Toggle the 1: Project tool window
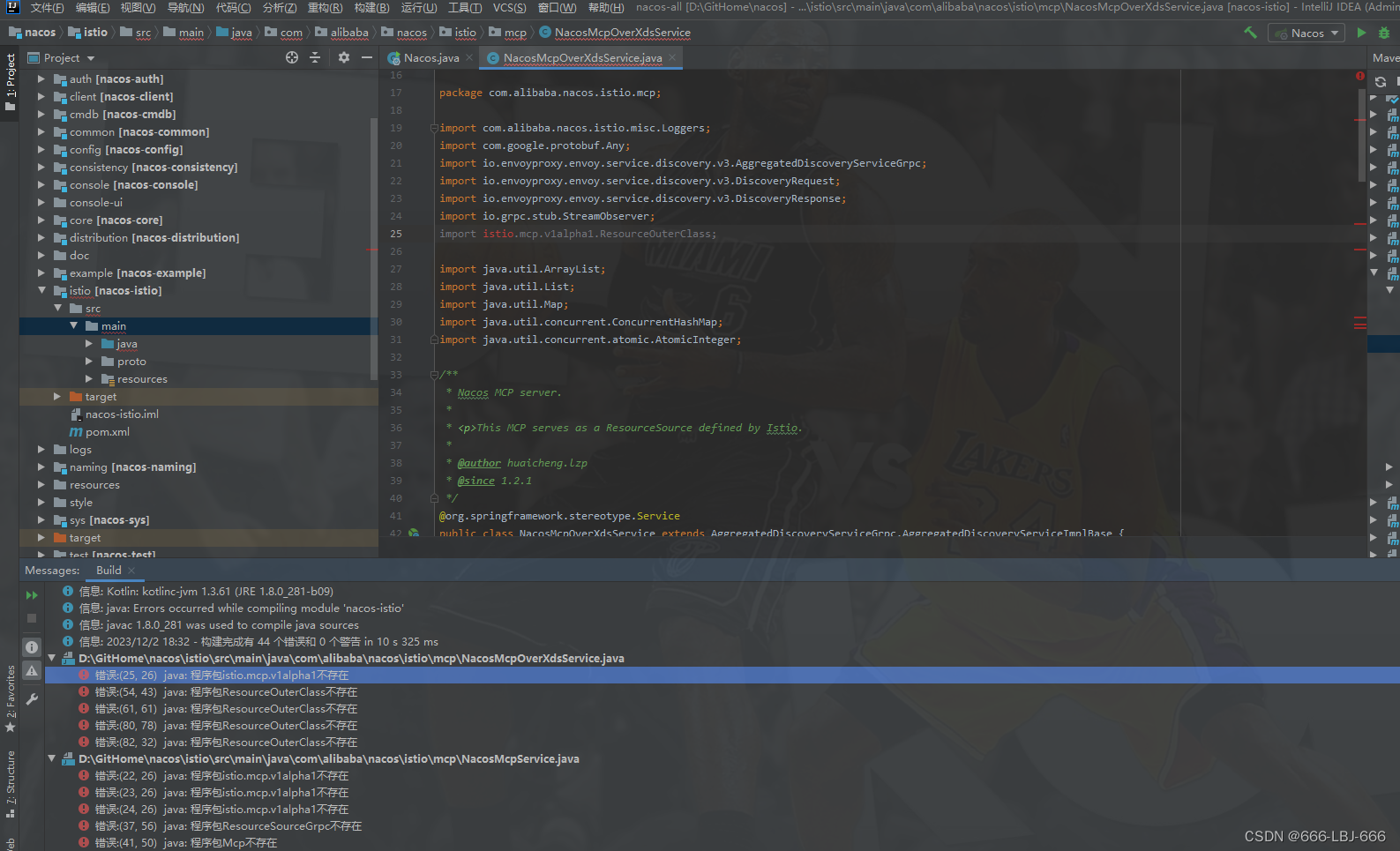This screenshot has height=851, width=1400. [x=10, y=82]
